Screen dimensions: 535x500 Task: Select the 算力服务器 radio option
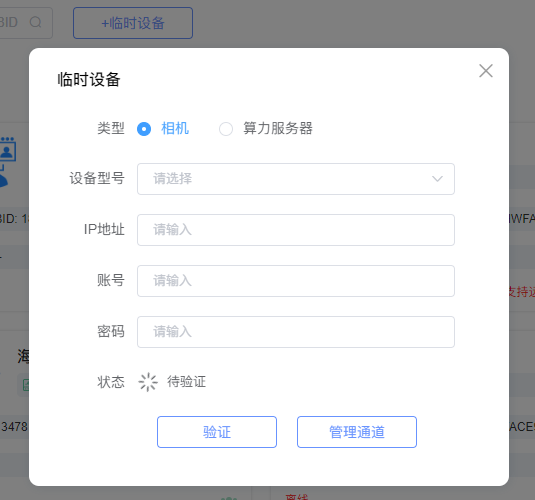click(226, 129)
